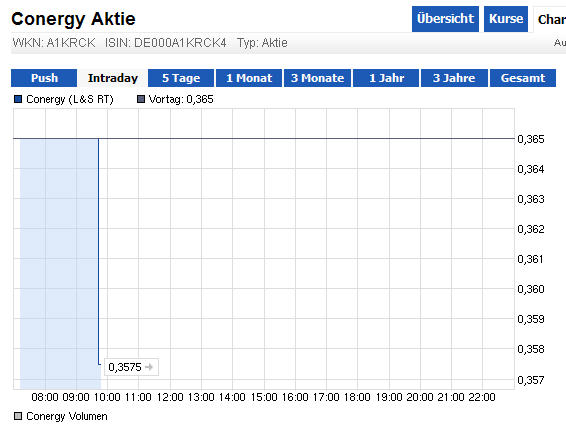566x425 pixels.
Task: Click the 0,365 y-axis label
Action: pyautogui.click(x=531, y=139)
